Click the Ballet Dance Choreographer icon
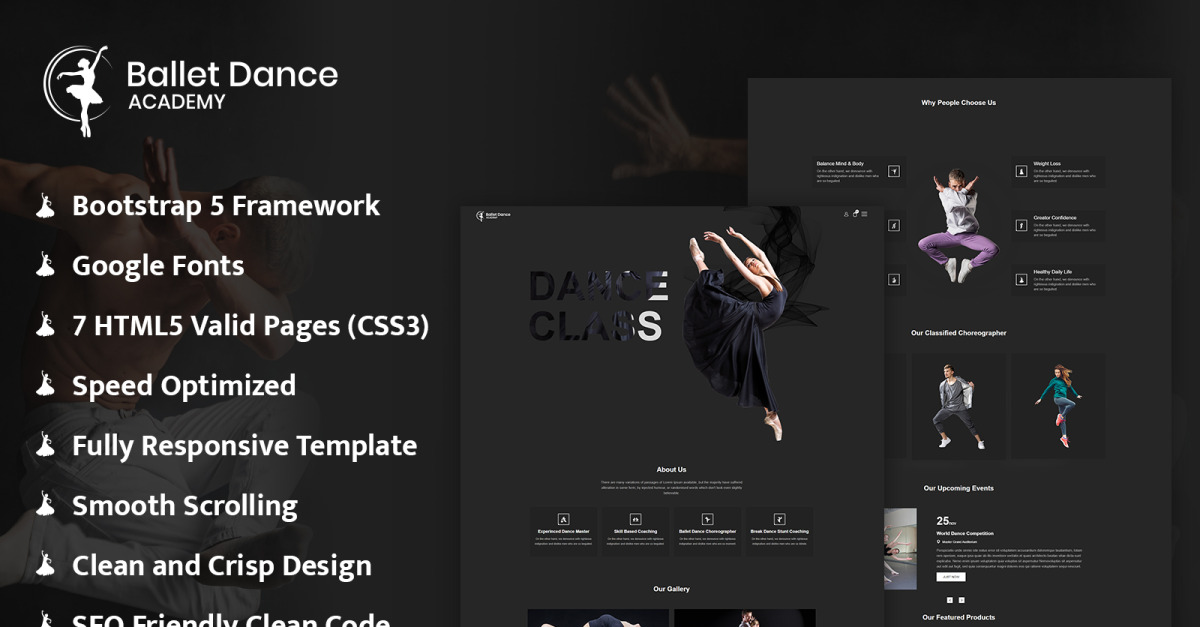1200x627 pixels. pyautogui.click(x=707, y=519)
